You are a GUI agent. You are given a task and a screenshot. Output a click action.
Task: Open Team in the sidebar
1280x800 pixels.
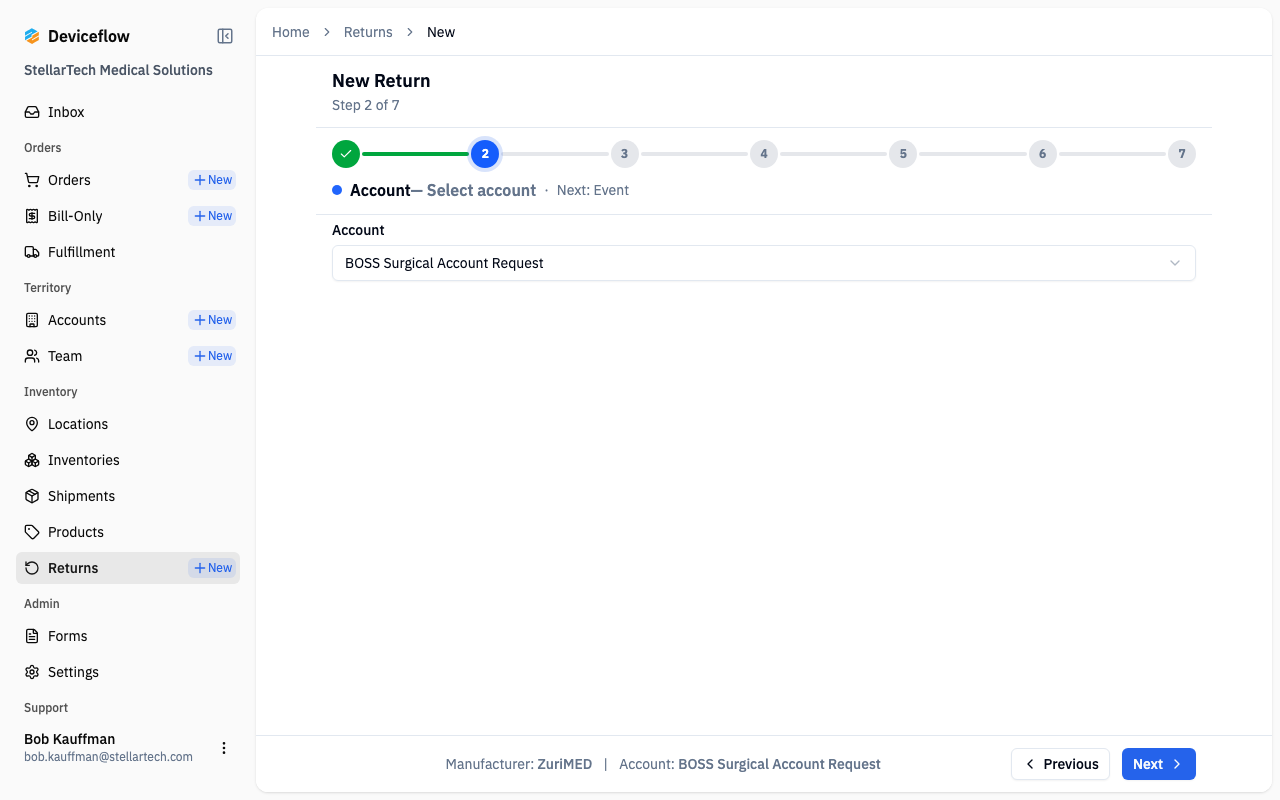65,356
